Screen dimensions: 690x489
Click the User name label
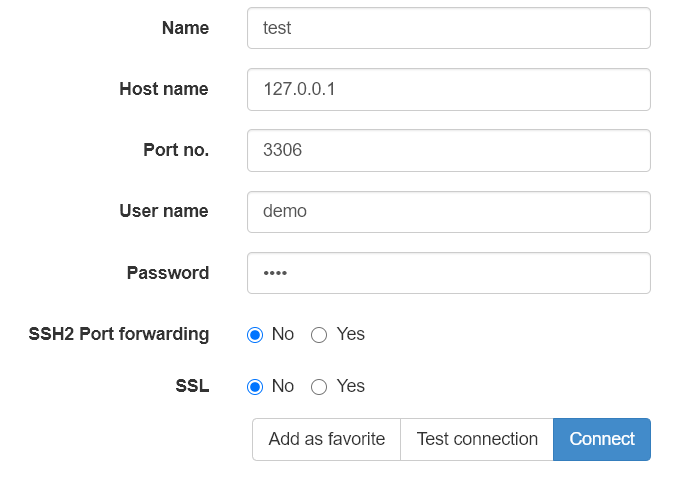click(164, 211)
